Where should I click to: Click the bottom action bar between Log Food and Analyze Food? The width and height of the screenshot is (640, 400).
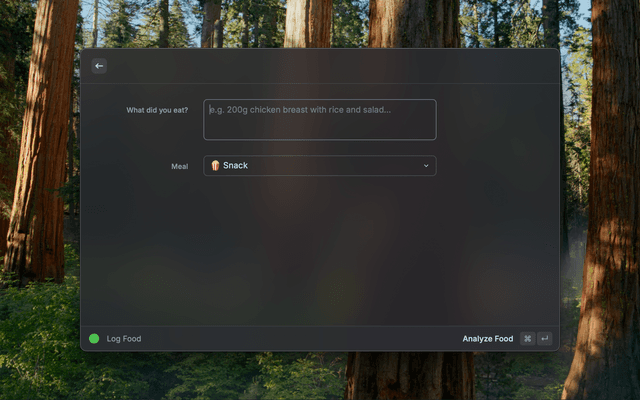point(302,339)
